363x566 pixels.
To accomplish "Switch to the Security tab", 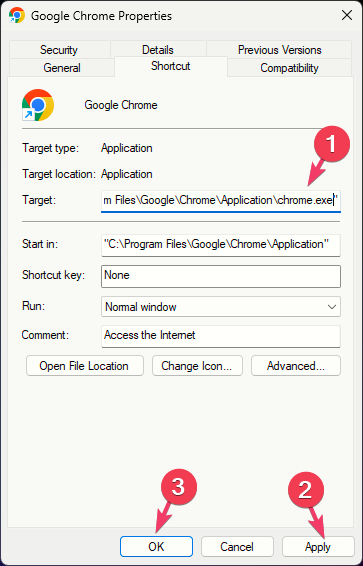I will (59, 50).
